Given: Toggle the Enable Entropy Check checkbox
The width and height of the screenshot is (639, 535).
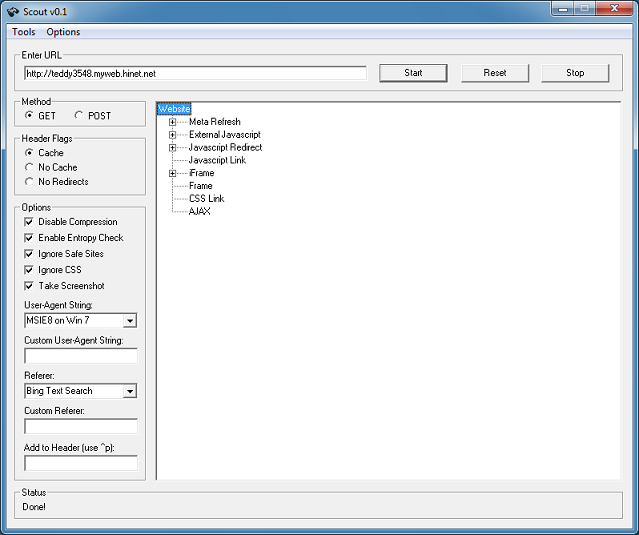Looking at the screenshot, I should (x=29, y=238).
